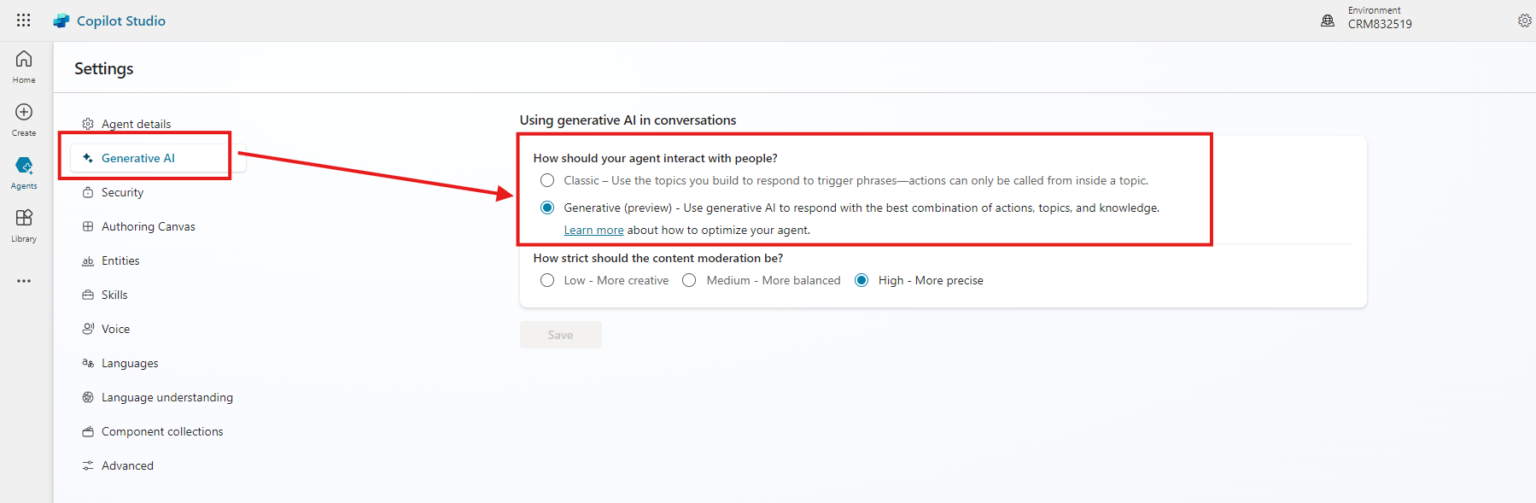Click the Component collections icon

88,432
